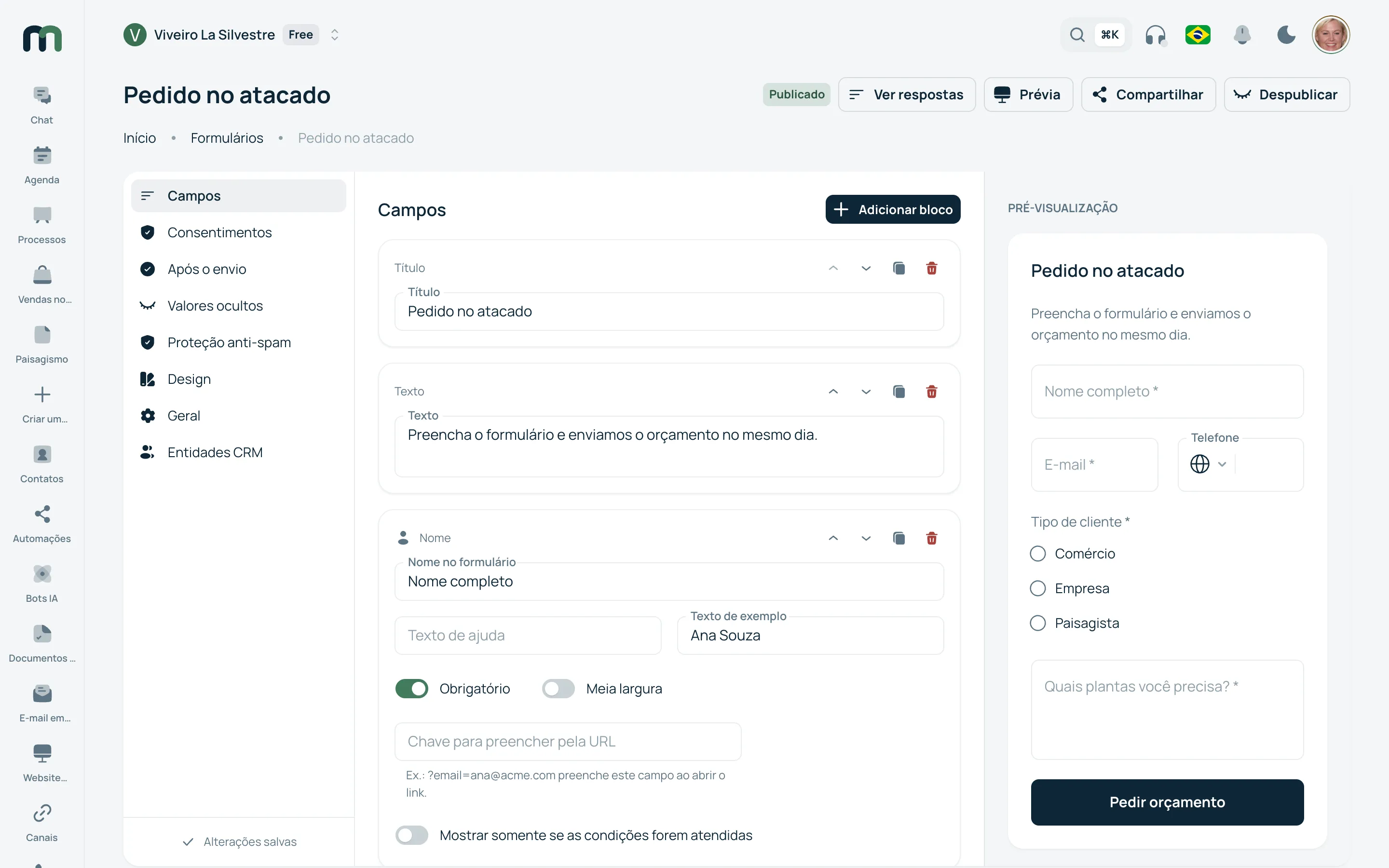
Task: Click the Adicionar bloco button
Action: 893,210
